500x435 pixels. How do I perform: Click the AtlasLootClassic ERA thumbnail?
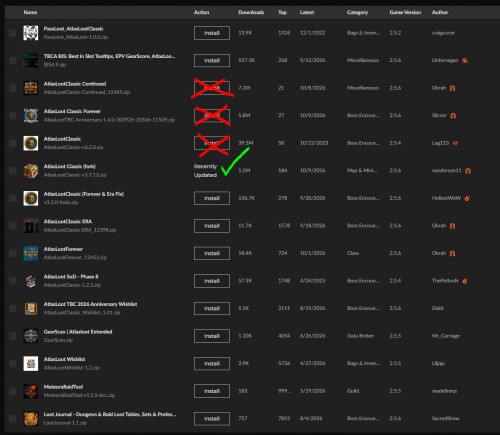click(31, 226)
